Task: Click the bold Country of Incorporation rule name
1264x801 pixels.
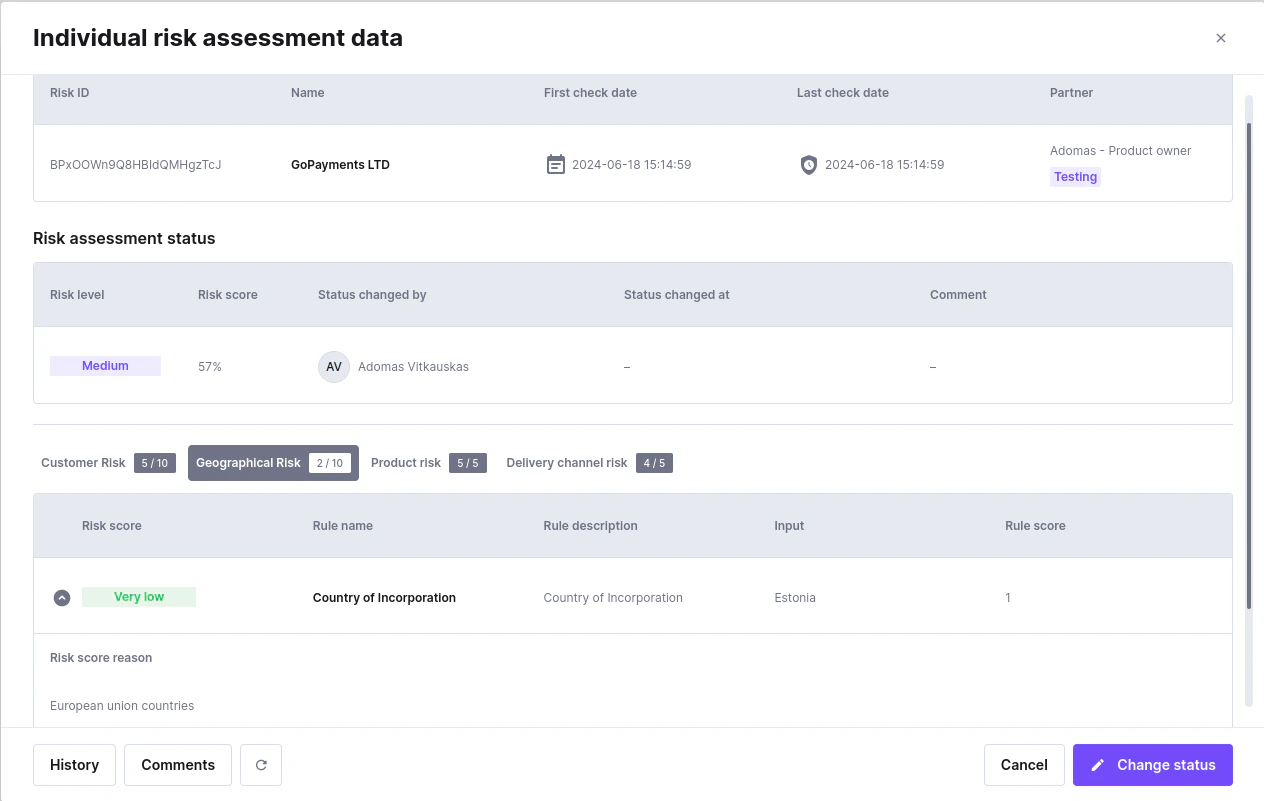Action: (384, 598)
